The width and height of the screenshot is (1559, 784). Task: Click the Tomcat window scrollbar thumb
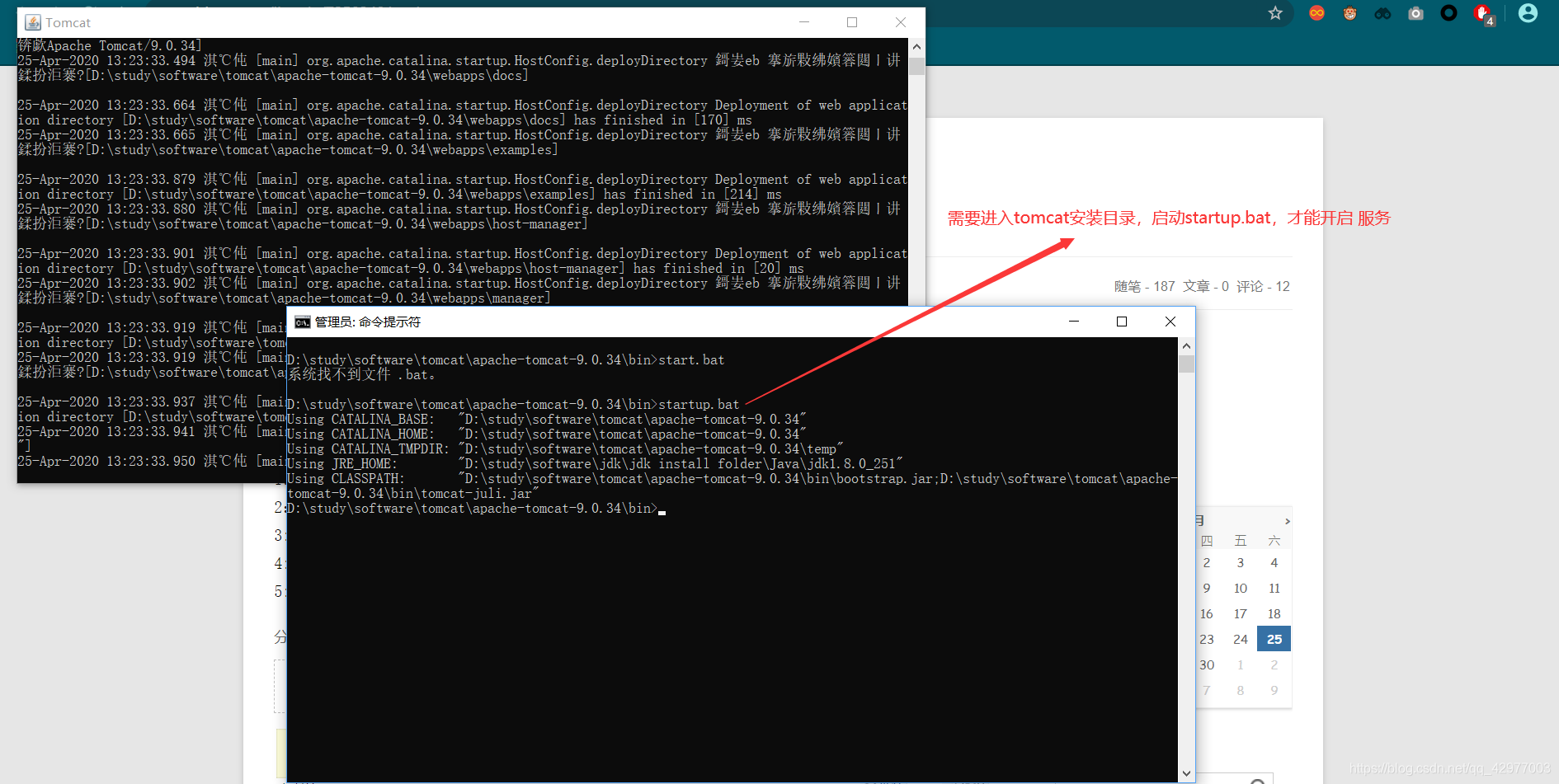(x=916, y=66)
